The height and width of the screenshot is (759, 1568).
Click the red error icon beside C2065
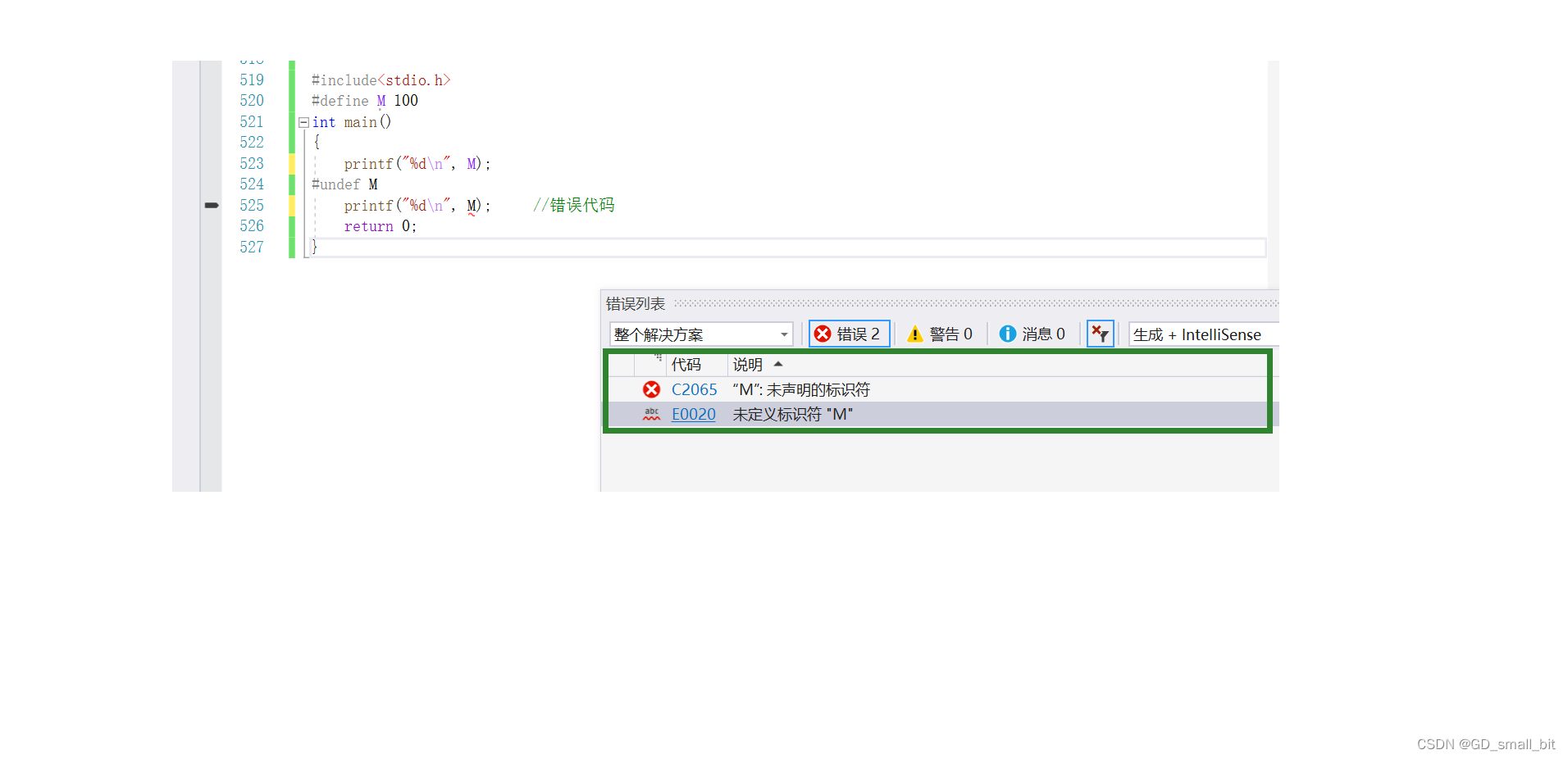[x=651, y=390]
